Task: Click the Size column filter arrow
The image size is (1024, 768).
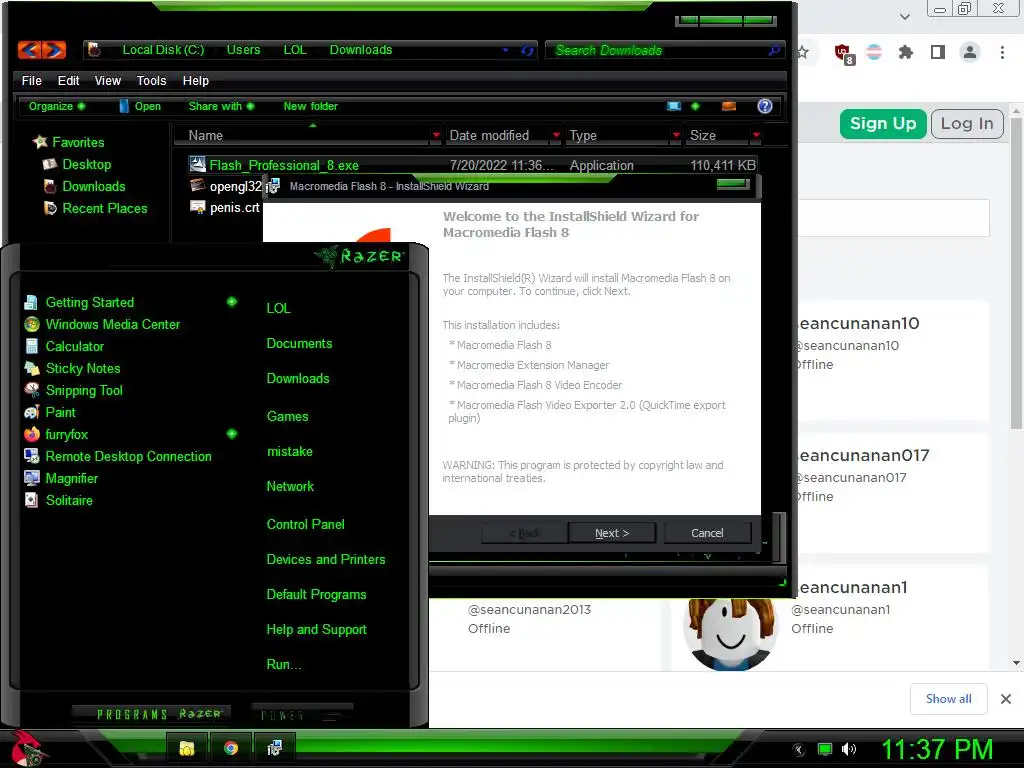Action: click(756, 135)
